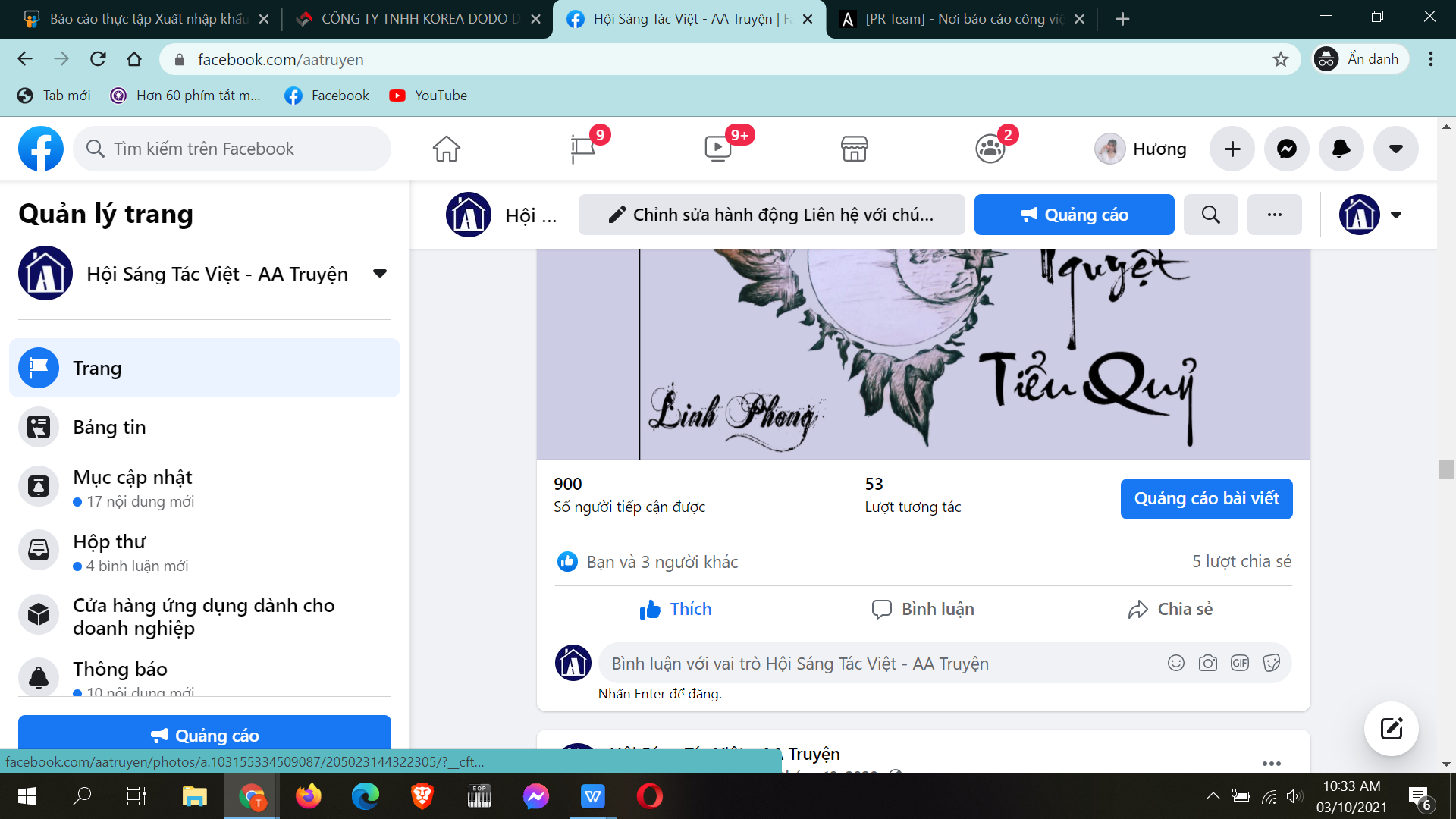Click the page search magnifier button
Viewport: 1456px width, 819px height.
coord(1211,215)
